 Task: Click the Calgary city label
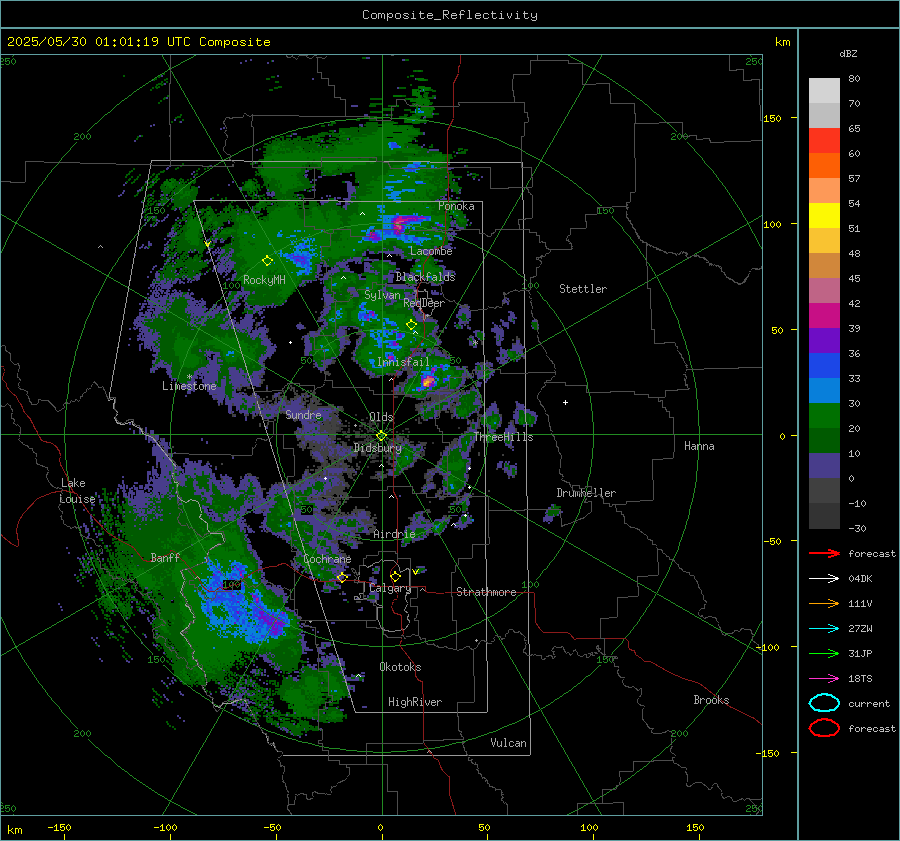click(390, 588)
